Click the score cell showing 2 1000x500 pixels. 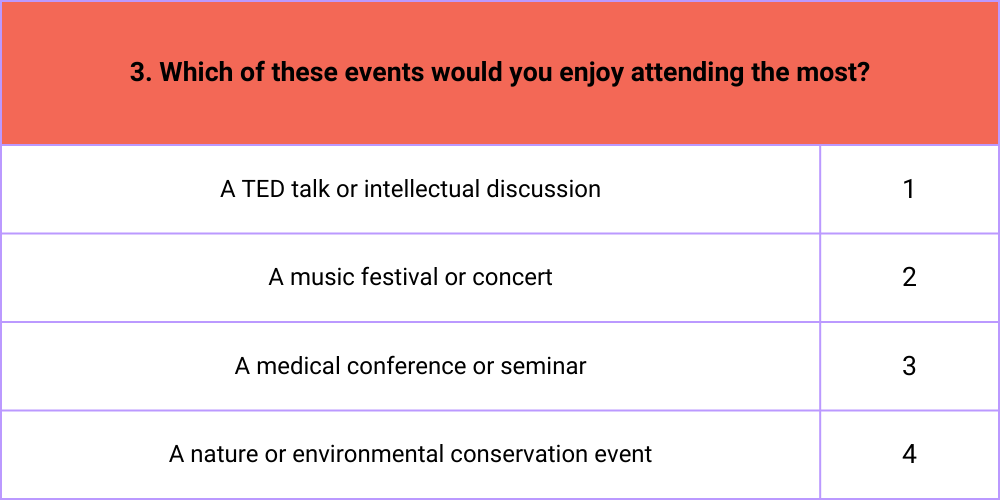pyautogui.click(x=909, y=277)
